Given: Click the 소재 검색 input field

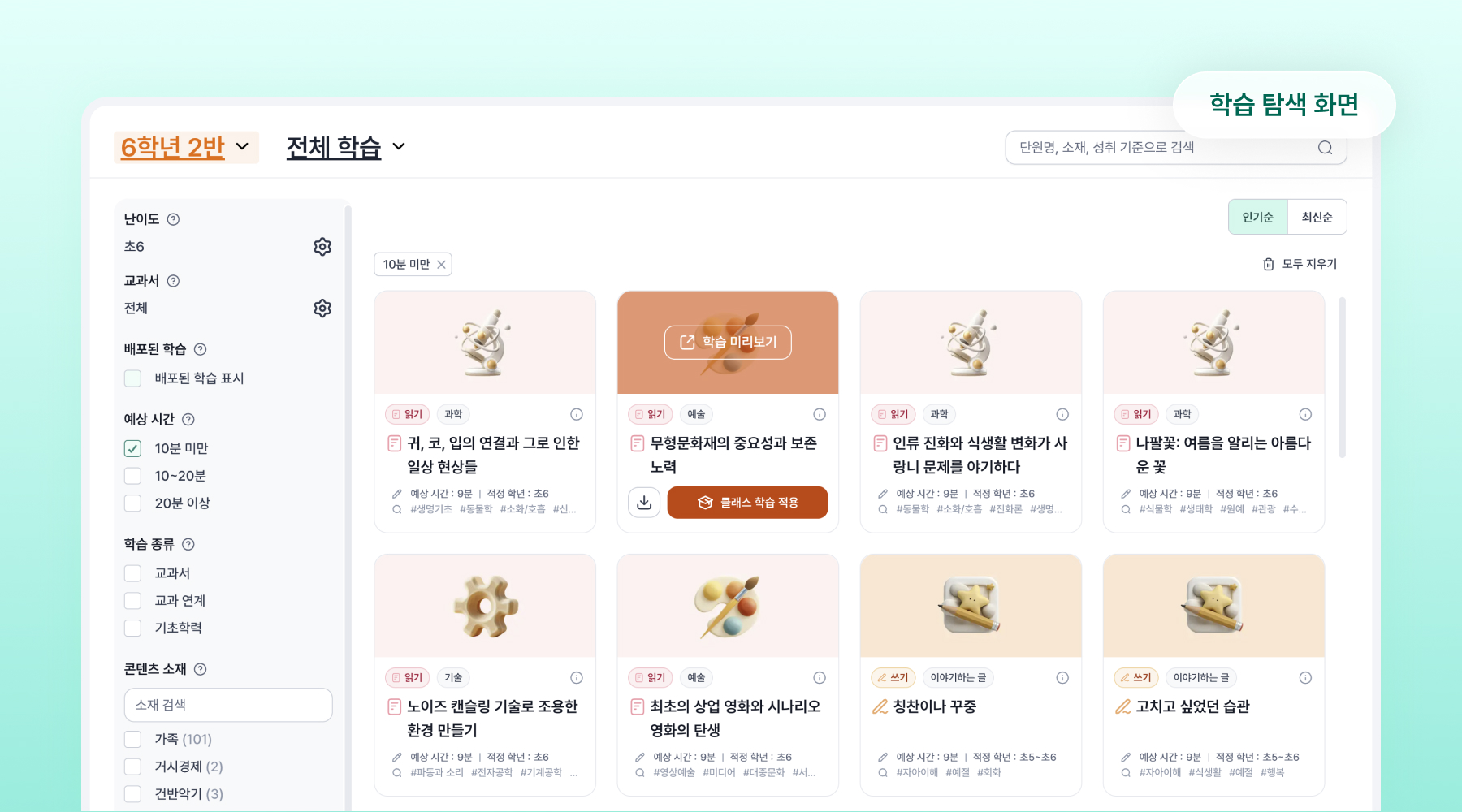Looking at the screenshot, I should point(228,705).
